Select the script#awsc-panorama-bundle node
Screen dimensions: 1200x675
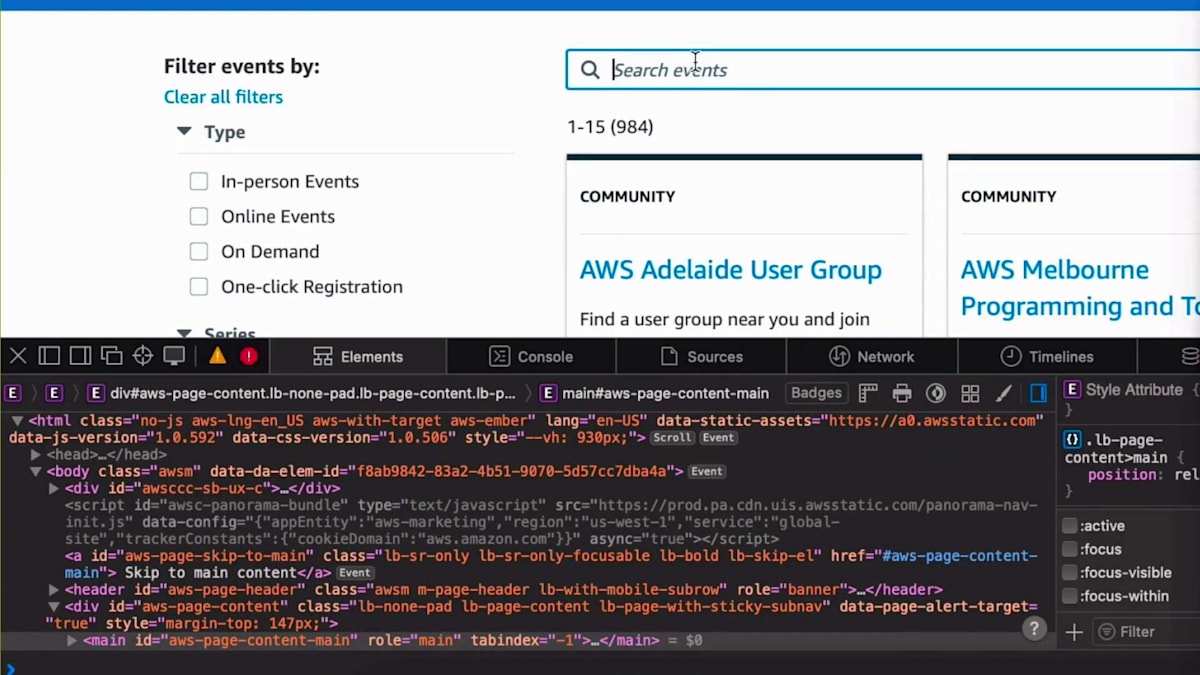point(552,522)
